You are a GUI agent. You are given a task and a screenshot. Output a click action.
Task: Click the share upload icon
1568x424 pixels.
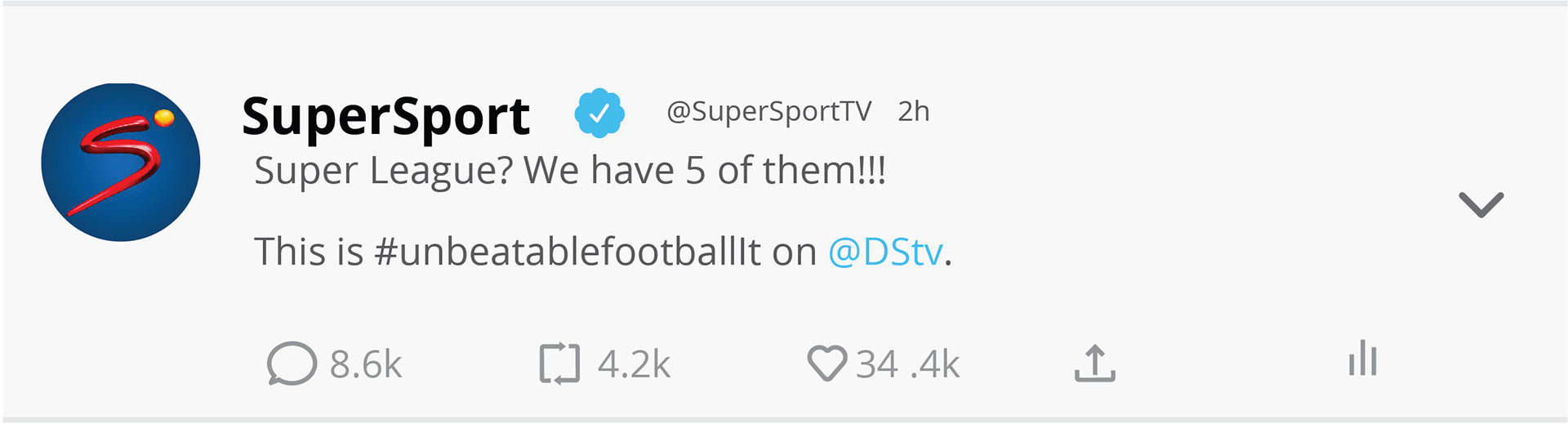click(1094, 364)
